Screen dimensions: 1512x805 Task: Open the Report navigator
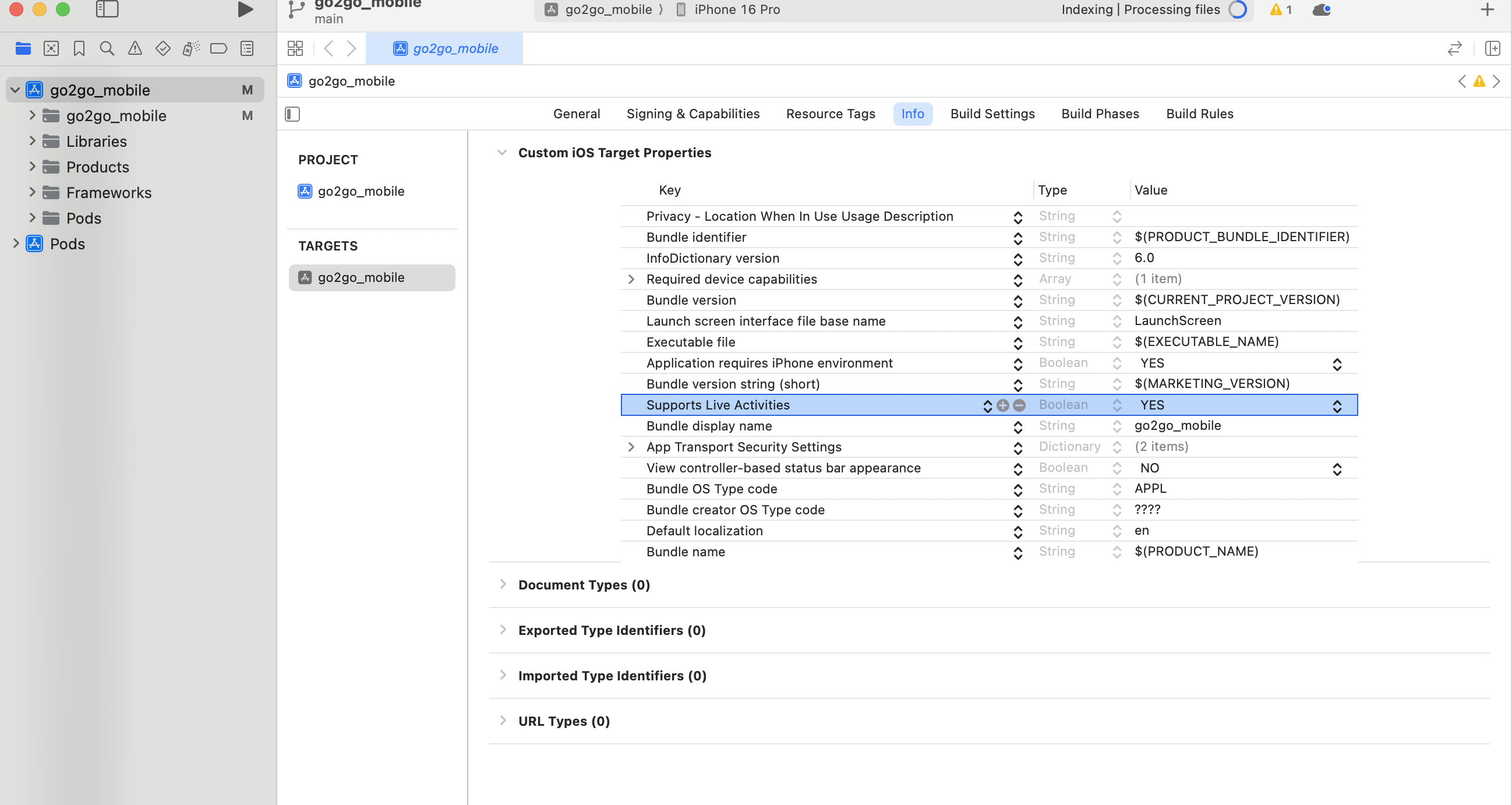tap(247, 48)
